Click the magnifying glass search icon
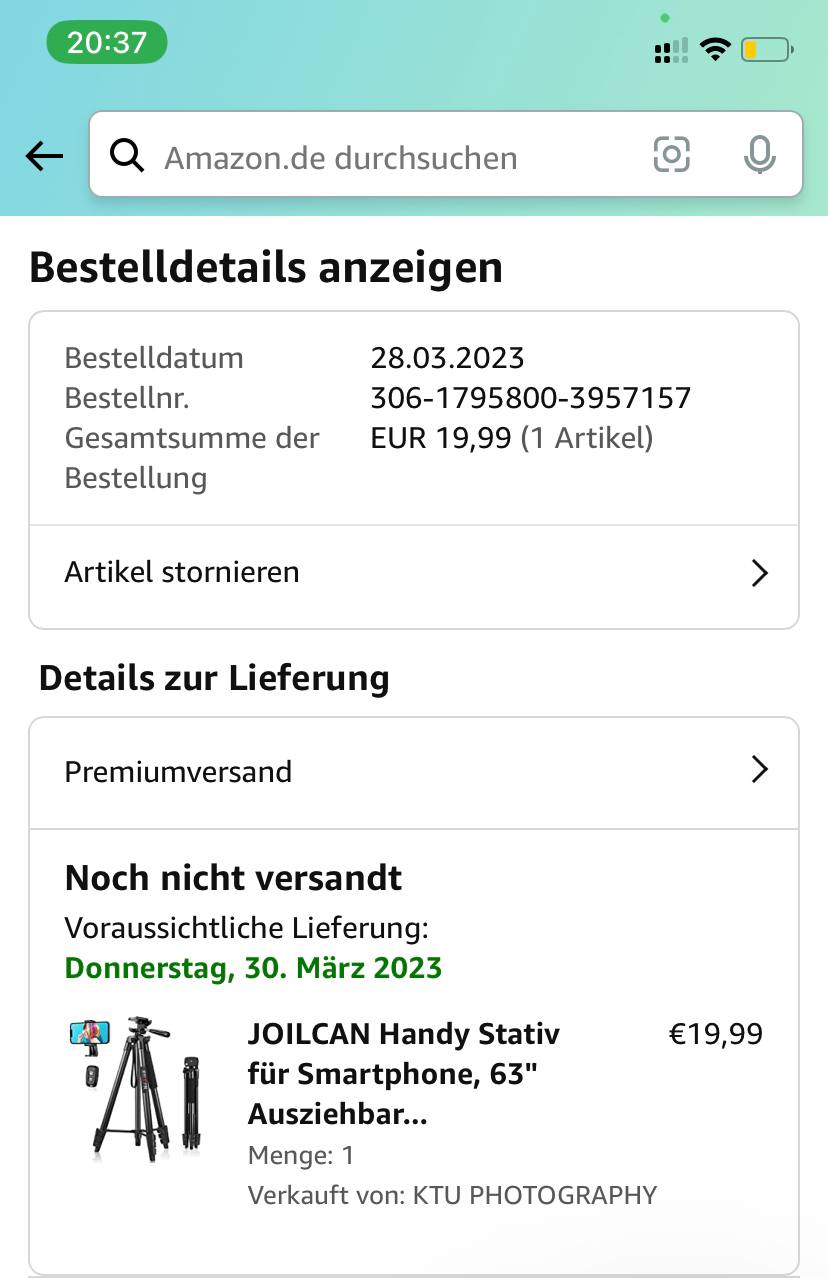 127,156
